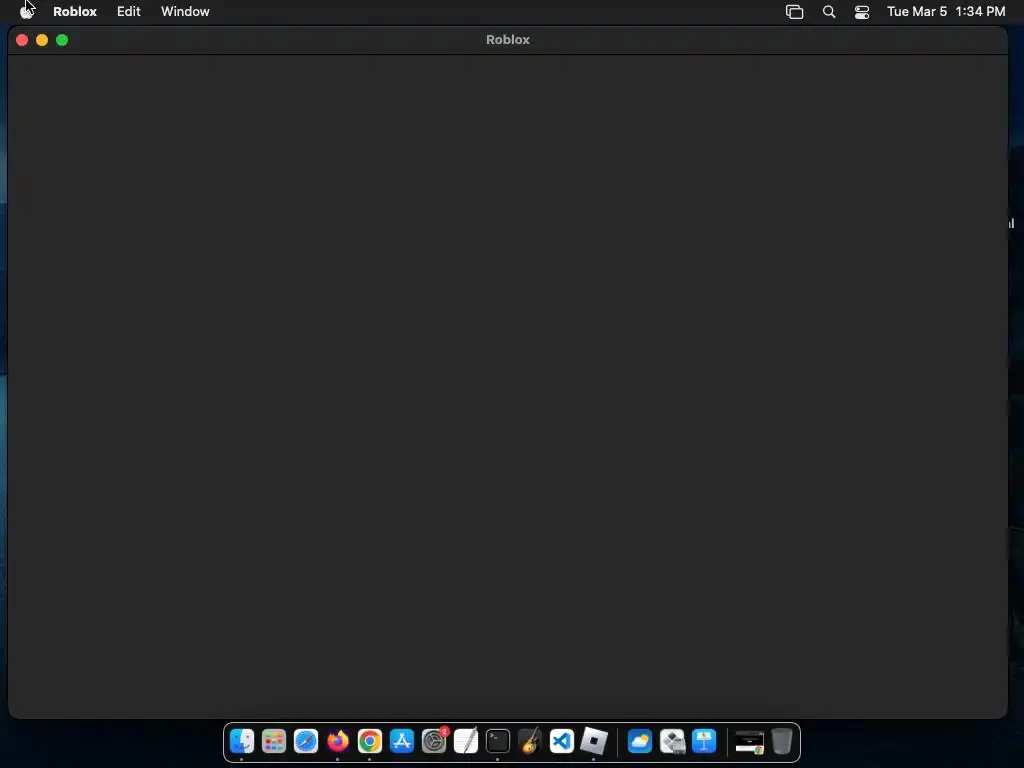Minimize the Roblox window
The image size is (1024, 768).
[x=42, y=40]
